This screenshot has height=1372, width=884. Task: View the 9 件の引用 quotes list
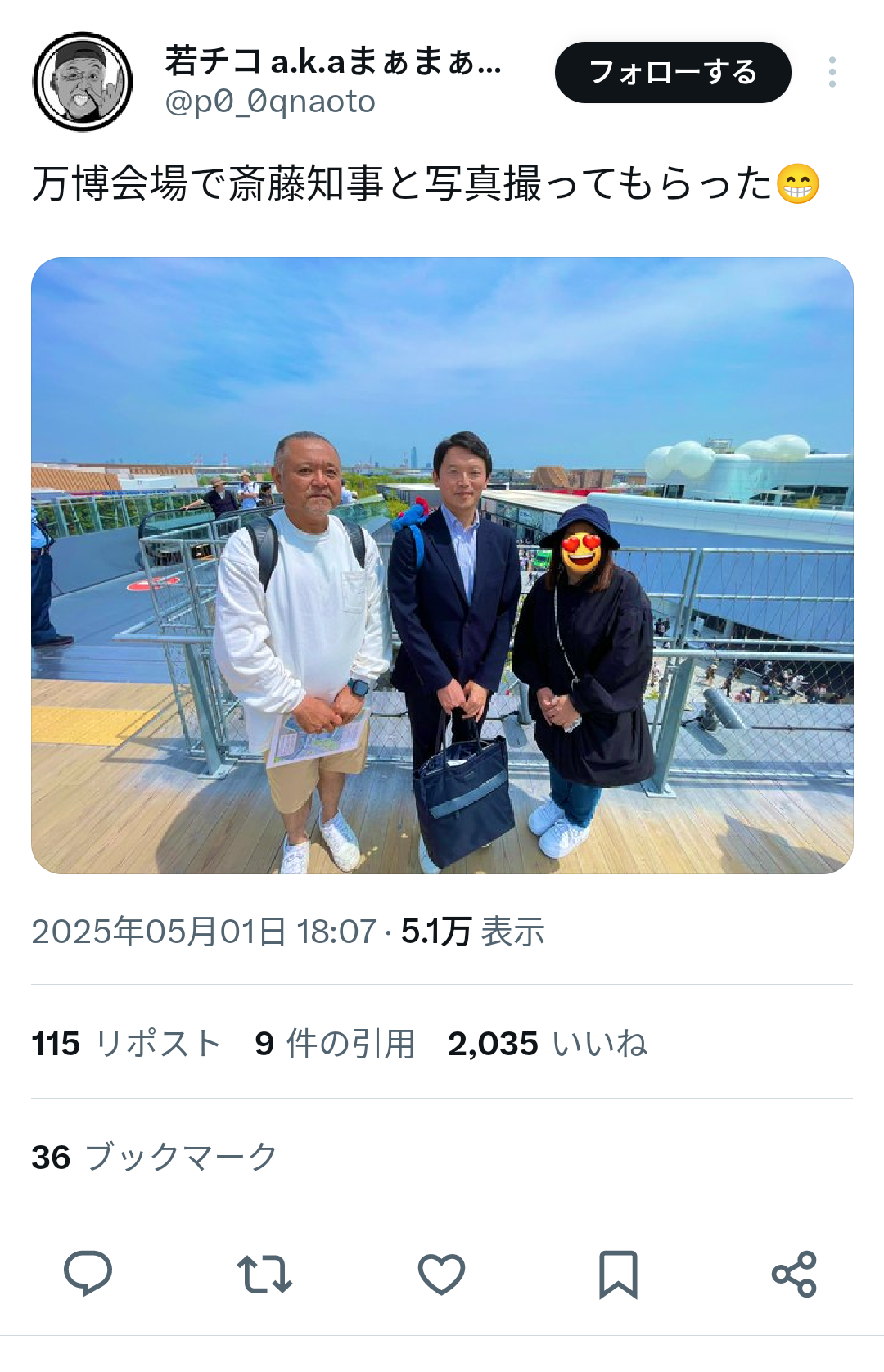click(335, 1044)
